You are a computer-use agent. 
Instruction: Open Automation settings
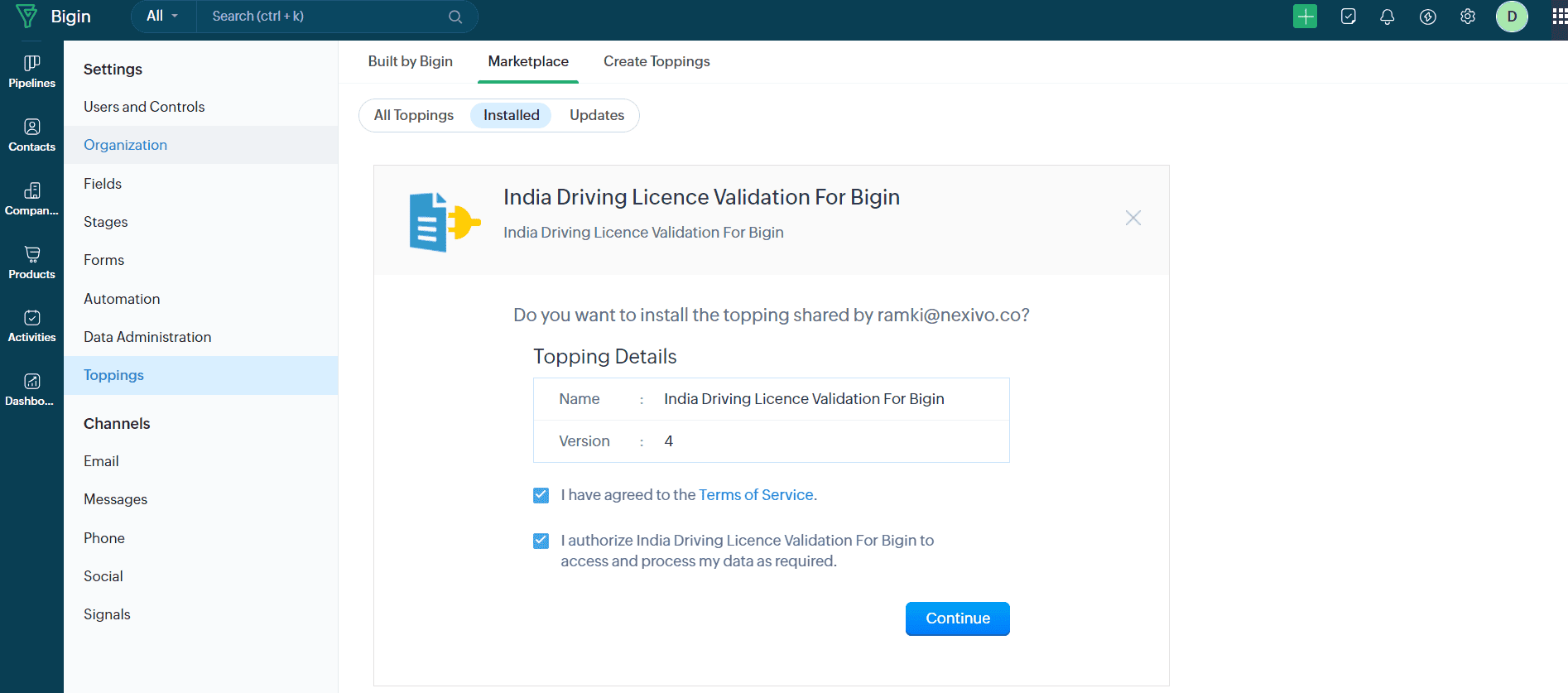tap(201, 299)
